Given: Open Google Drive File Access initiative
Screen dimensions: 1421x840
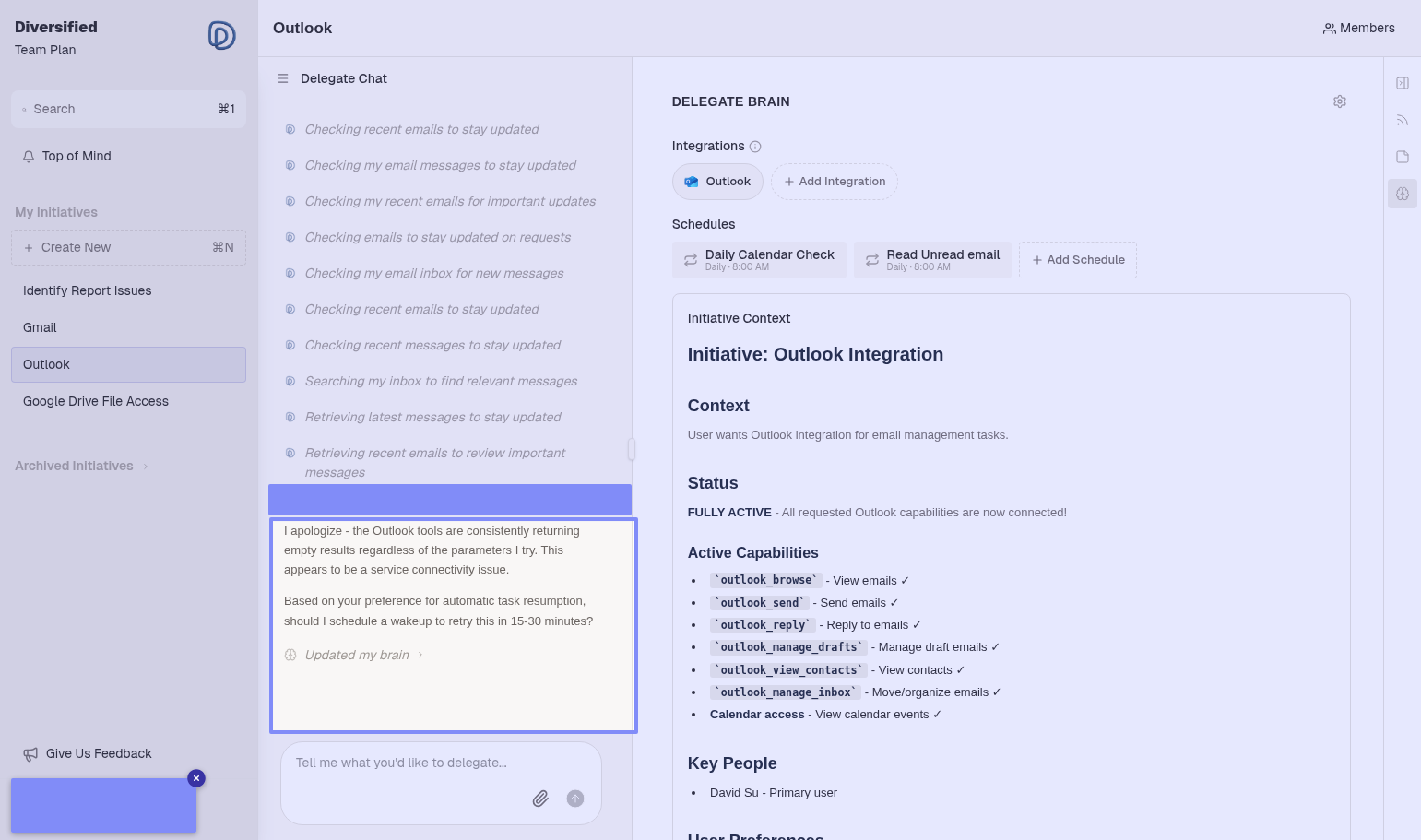Looking at the screenshot, I should (96, 401).
